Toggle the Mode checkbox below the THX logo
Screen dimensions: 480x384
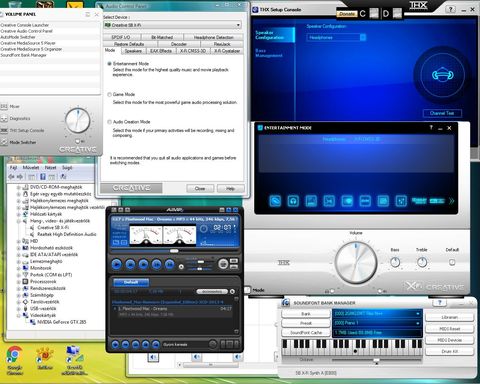(x=247, y=290)
